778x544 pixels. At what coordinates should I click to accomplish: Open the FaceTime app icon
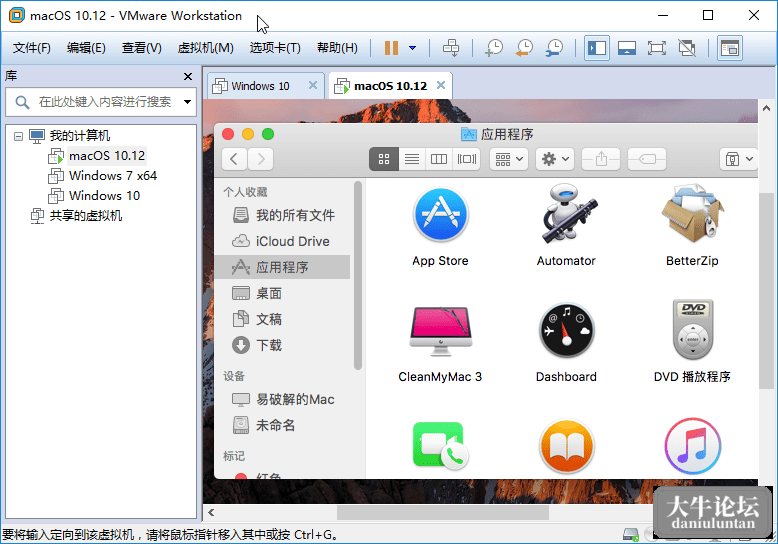440,446
